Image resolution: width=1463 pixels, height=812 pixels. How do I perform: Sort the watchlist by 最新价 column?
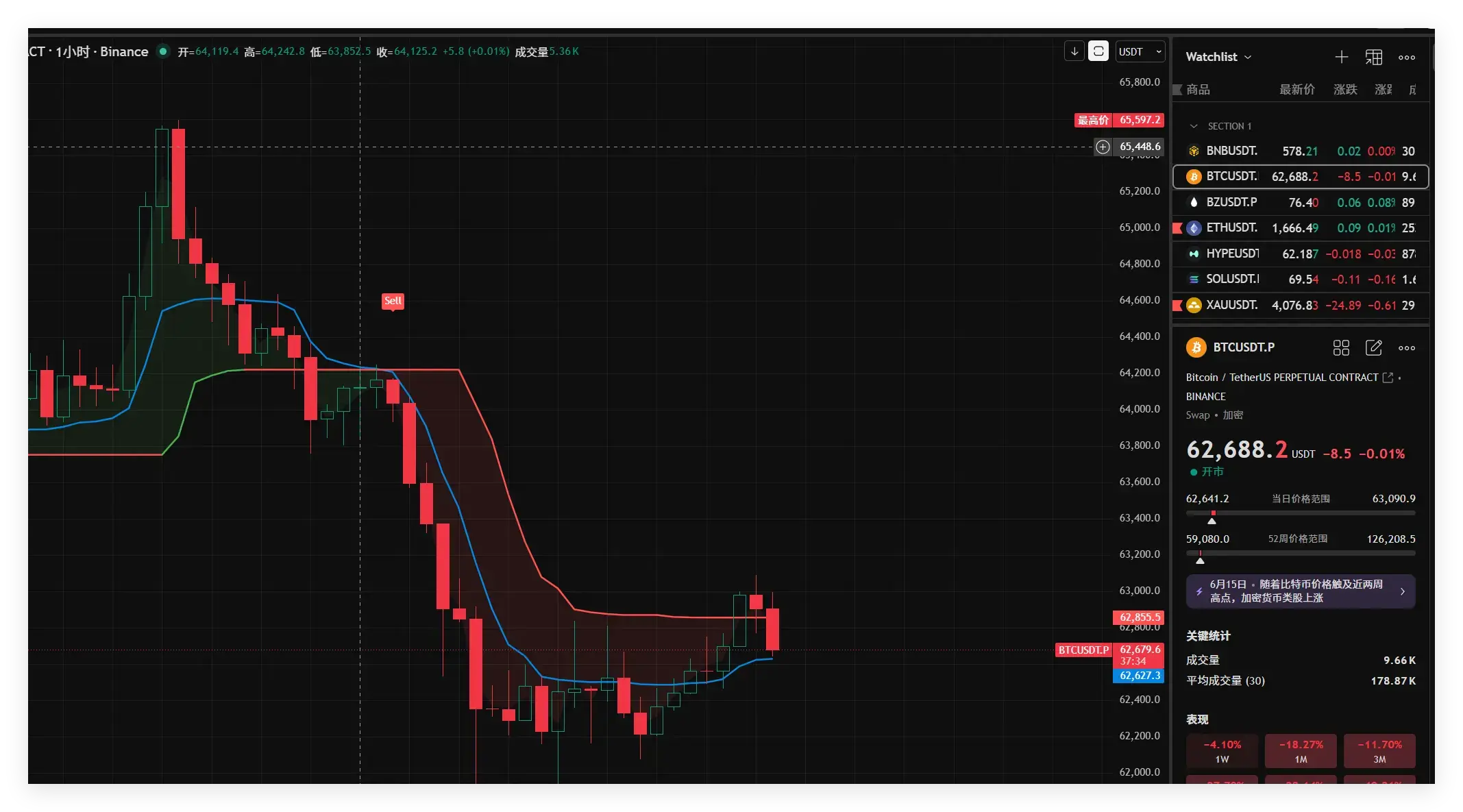coord(1297,90)
